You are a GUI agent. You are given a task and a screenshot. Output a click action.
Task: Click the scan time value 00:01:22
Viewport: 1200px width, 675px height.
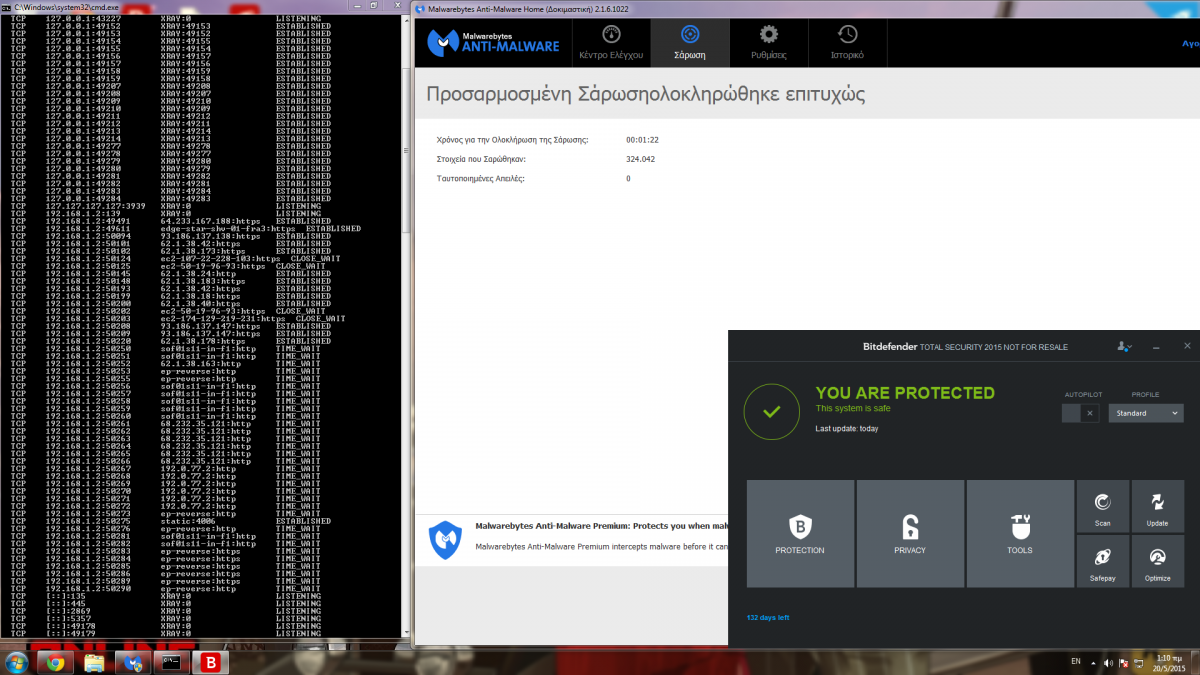(x=642, y=139)
